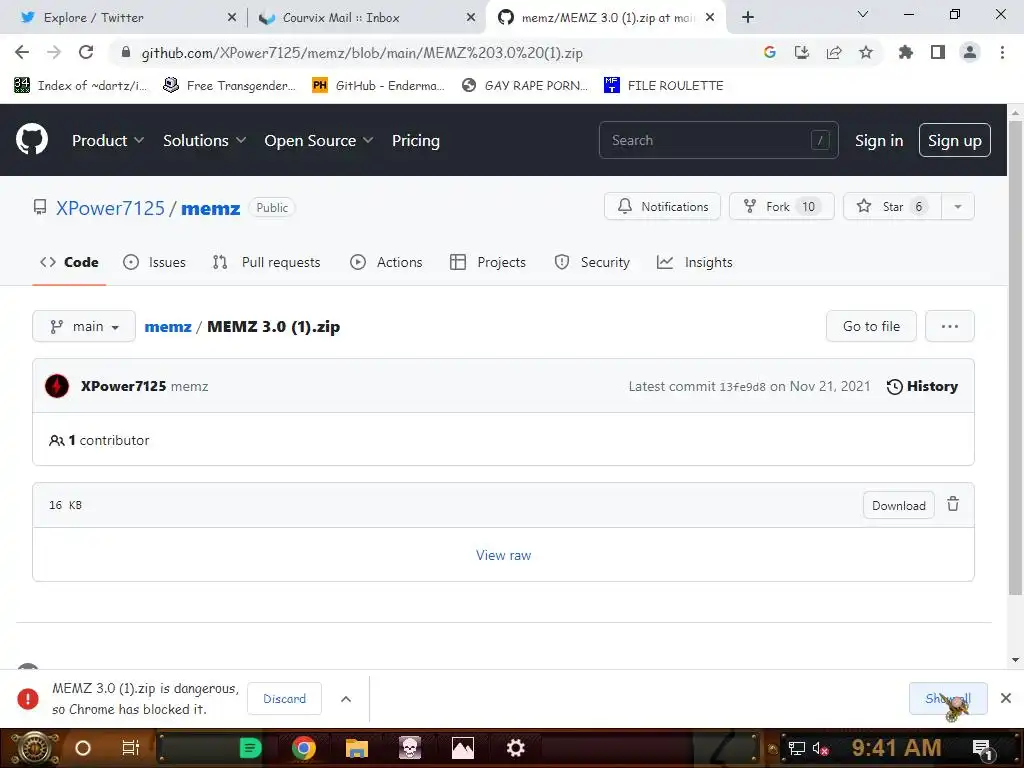The width and height of the screenshot is (1024, 768).
Task: Click the Cortana circle on the taskbar
Action: click(82, 748)
